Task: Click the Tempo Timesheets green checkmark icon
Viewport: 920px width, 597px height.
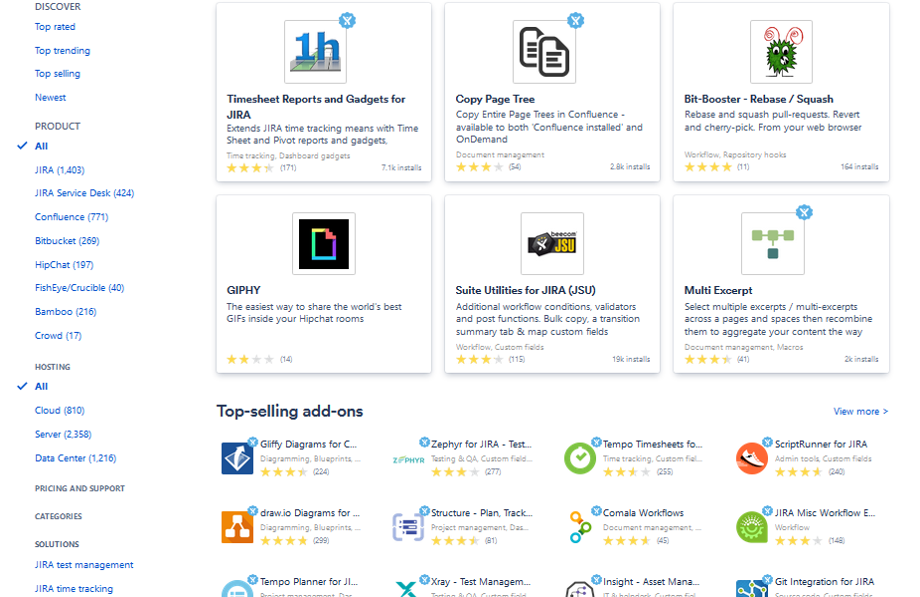Action: tap(580, 458)
